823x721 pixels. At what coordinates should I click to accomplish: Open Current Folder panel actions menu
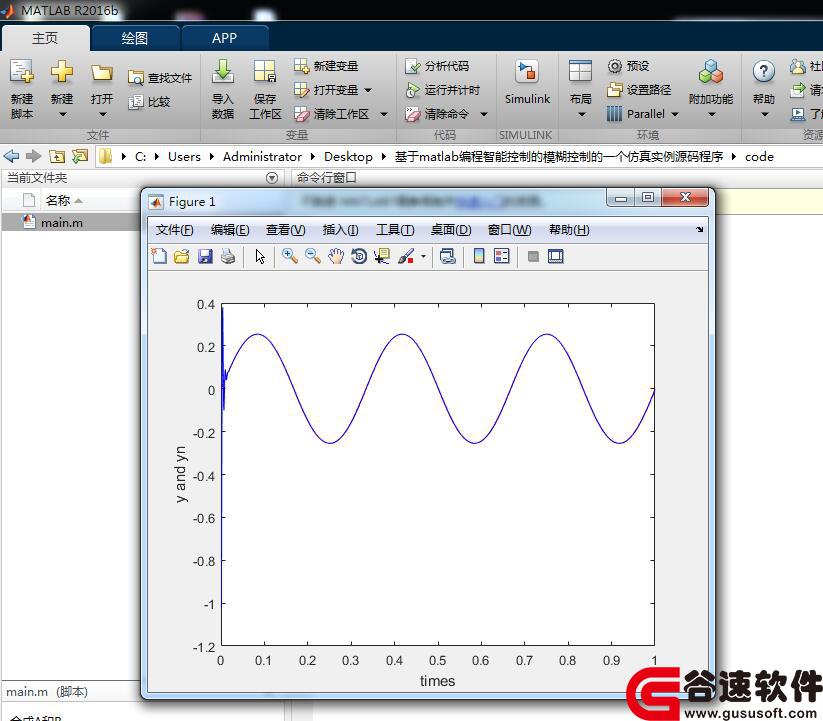point(272,178)
